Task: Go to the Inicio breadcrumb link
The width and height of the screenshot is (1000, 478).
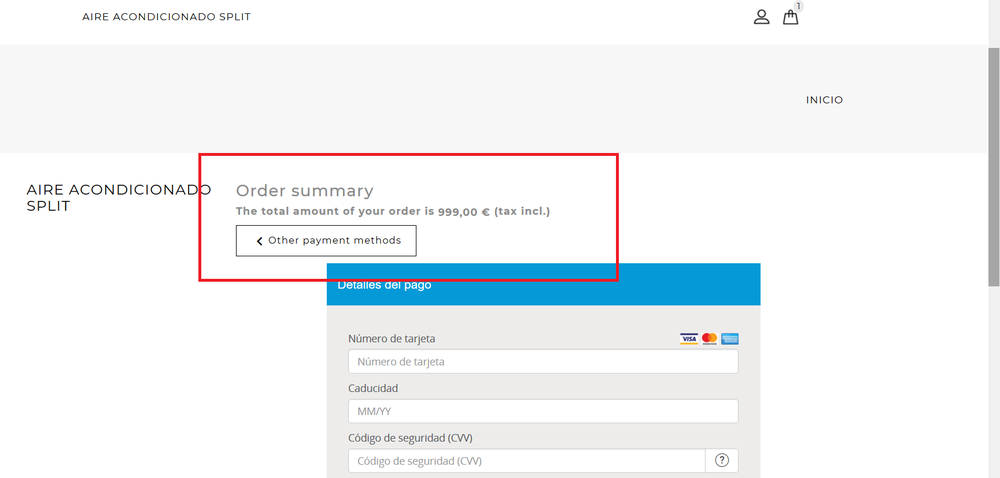Action: tap(824, 100)
